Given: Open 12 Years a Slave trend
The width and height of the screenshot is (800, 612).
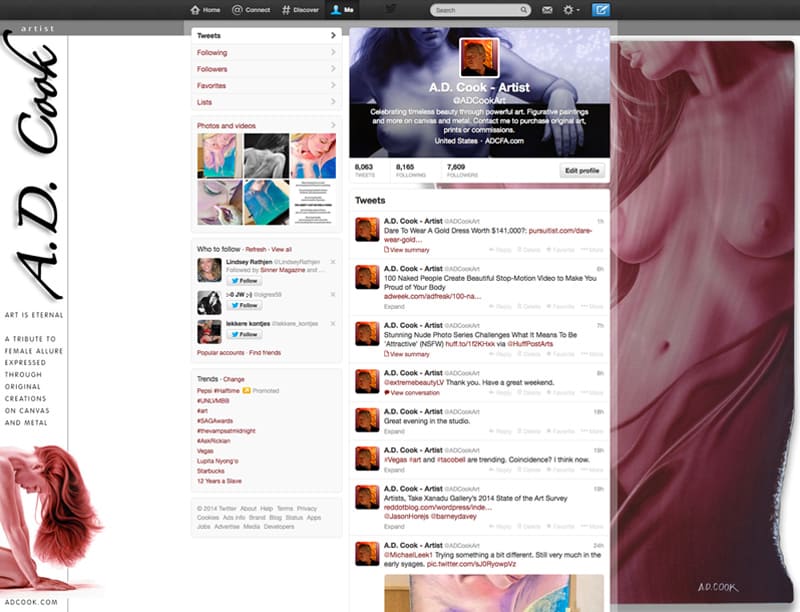Looking at the screenshot, I should 219,481.
